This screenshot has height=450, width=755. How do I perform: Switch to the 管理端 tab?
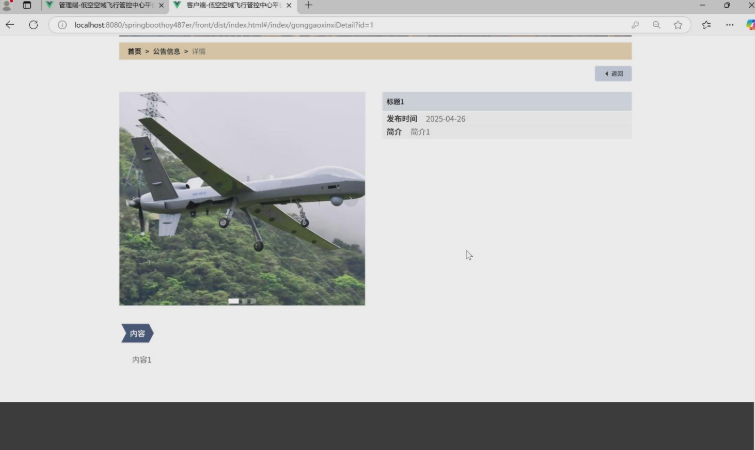tap(104, 5)
